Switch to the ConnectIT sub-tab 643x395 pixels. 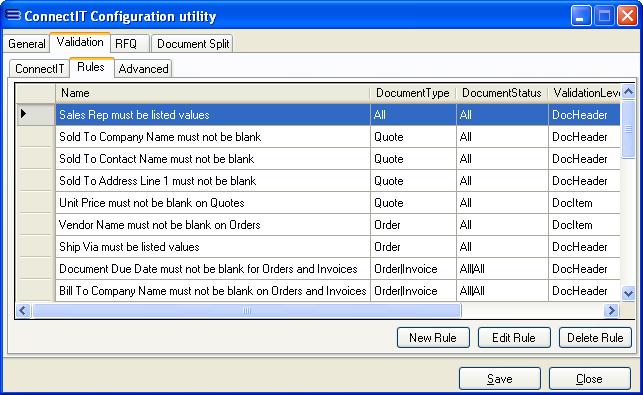tap(39, 68)
